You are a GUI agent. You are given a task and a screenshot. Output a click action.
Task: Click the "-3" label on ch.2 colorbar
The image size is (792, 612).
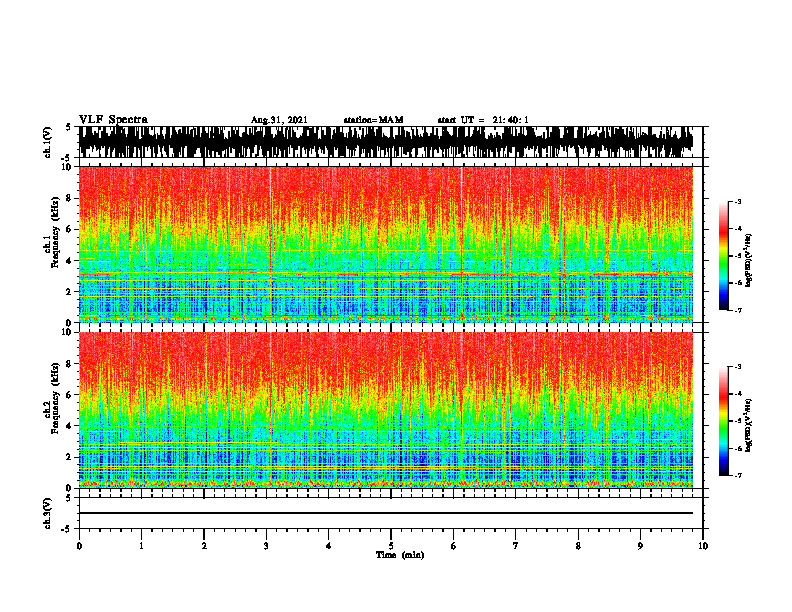738,367
